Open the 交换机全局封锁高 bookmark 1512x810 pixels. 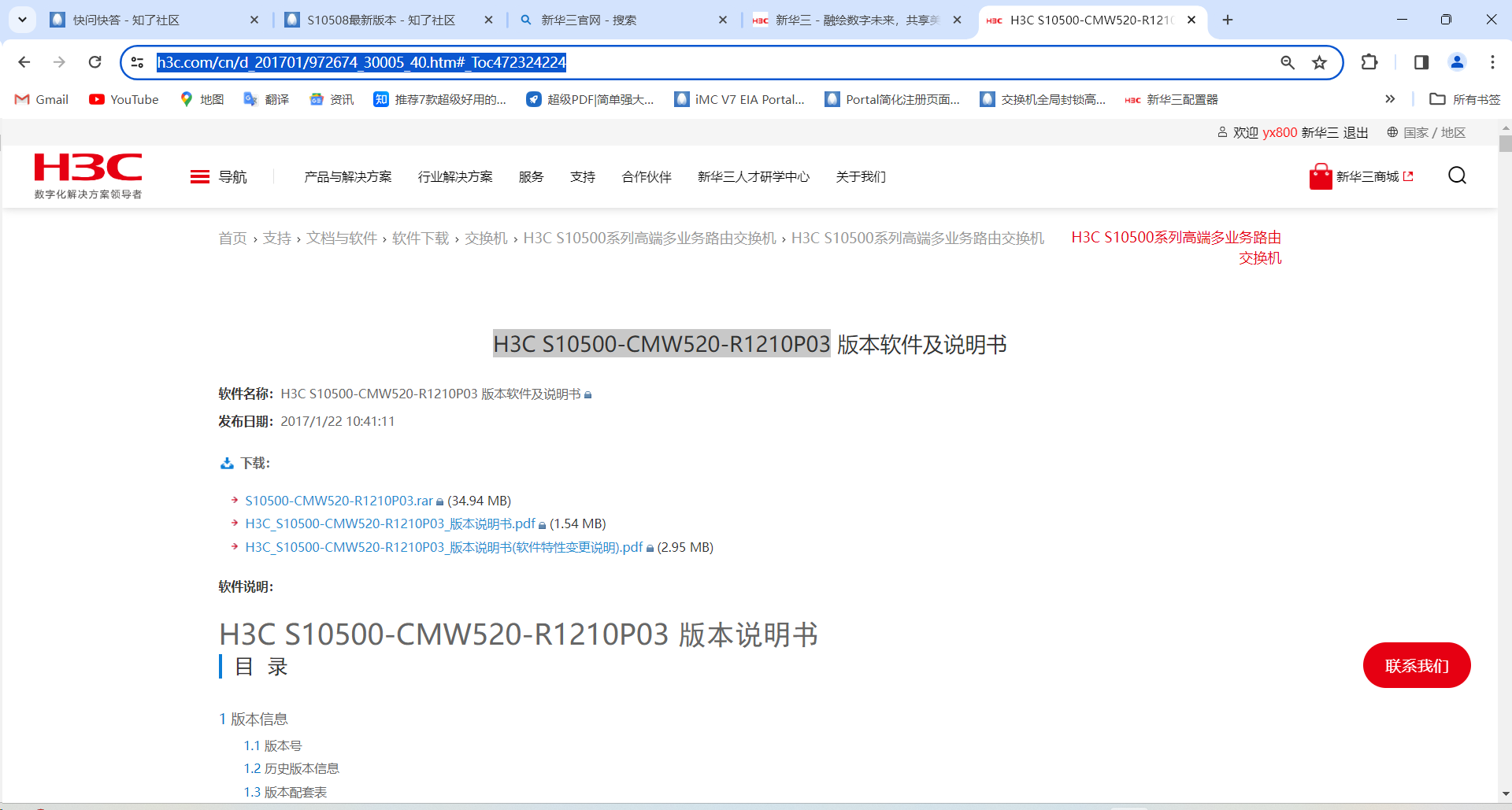(x=1043, y=99)
